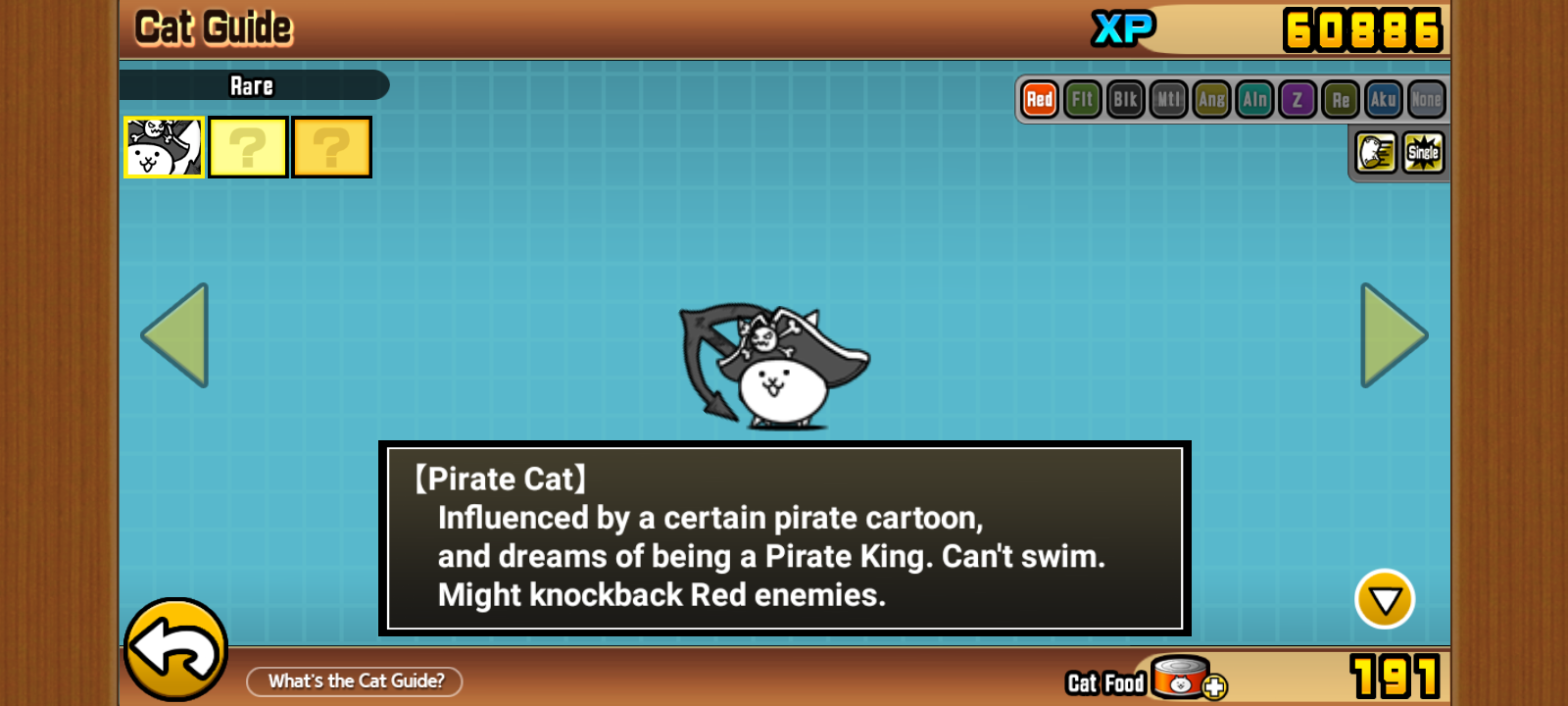Screen dimensions: 1568x706
Task: Toggle the Blk black trait filter
Action: [x=1126, y=99]
